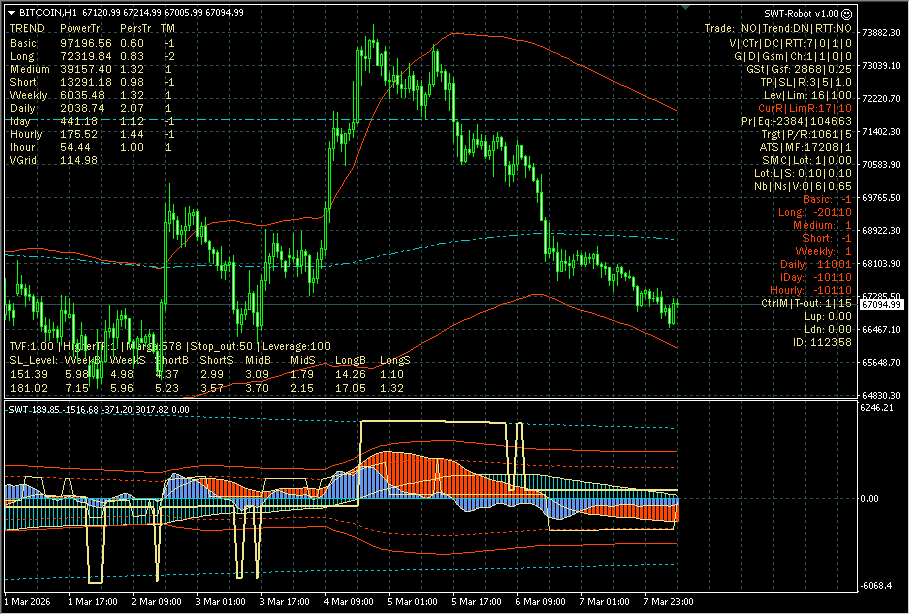Click the TREND header label
The height and width of the screenshot is (615, 910).
pyautogui.click(x=27, y=28)
